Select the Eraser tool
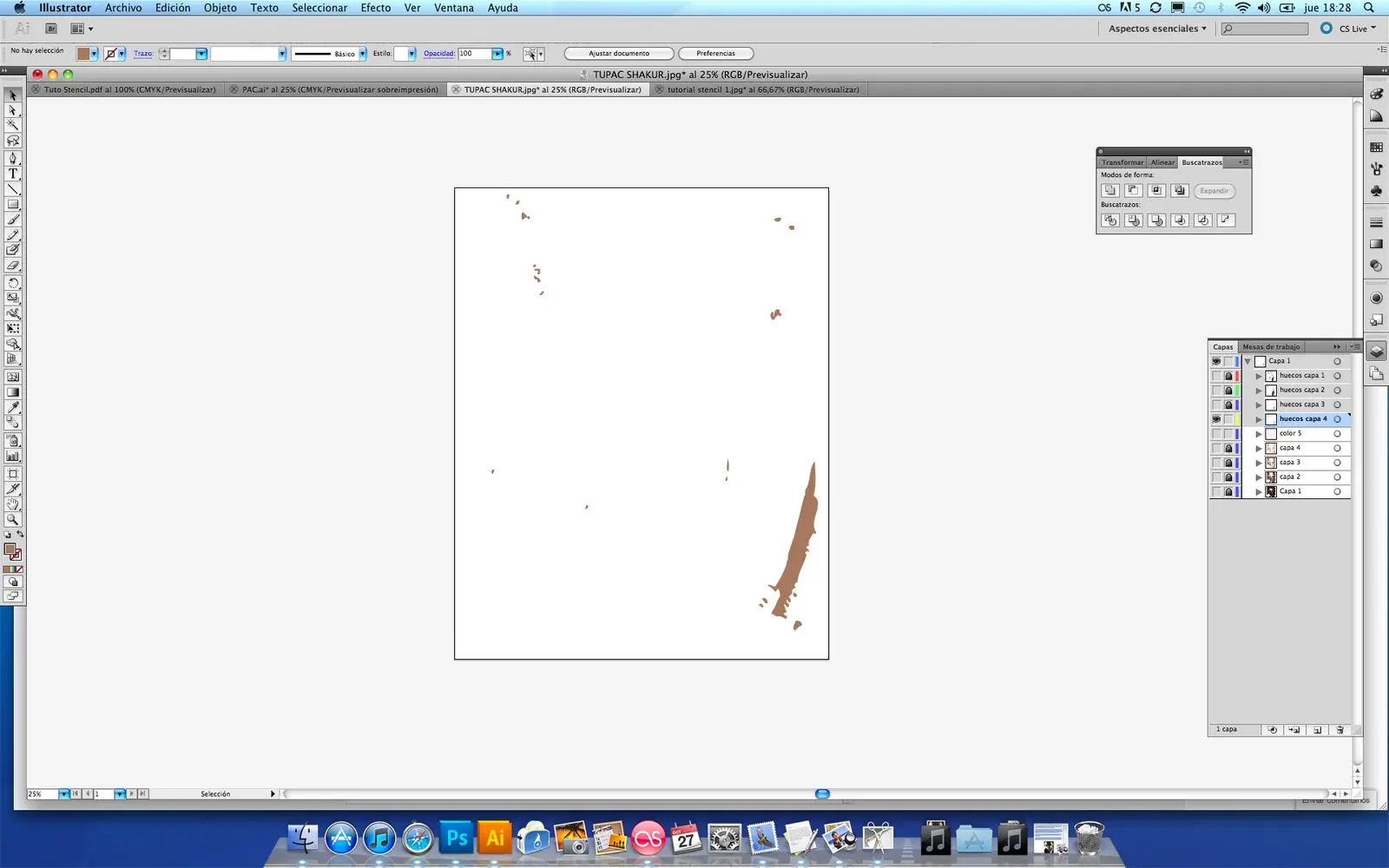Image resolution: width=1389 pixels, height=868 pixels. (13, 266)
